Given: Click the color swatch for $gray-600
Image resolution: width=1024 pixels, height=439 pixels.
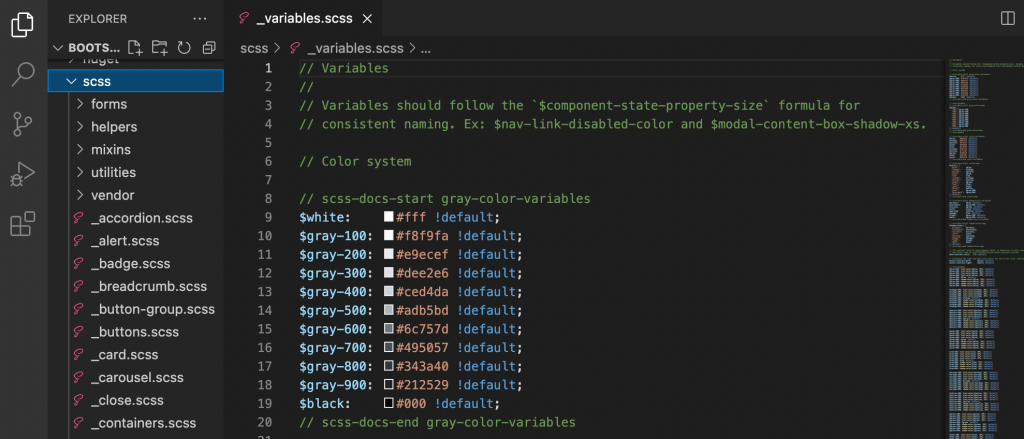Looking at the screenshot, I should click(388, 327).
